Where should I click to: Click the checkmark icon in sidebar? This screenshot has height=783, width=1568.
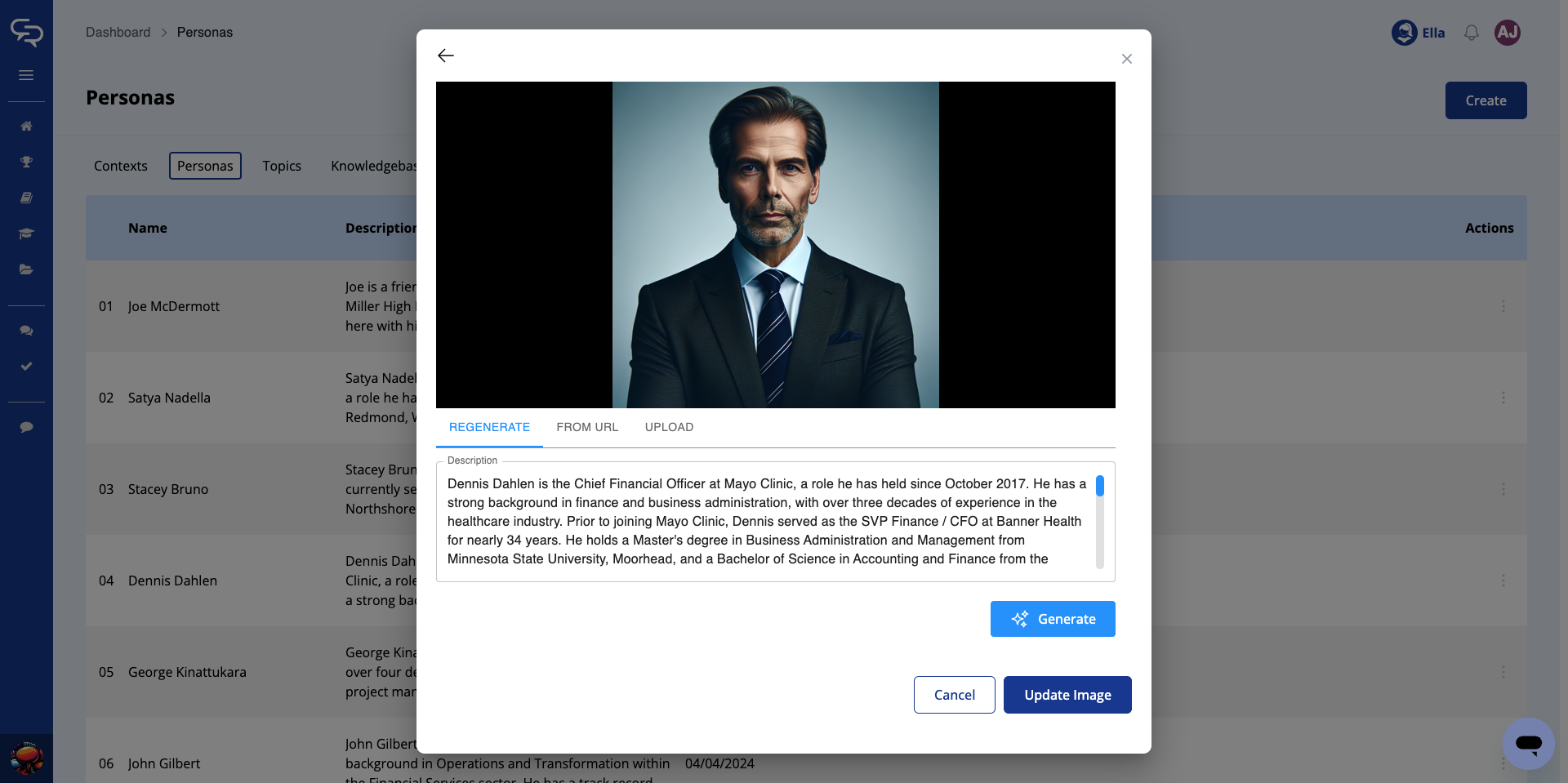point(26,367)
